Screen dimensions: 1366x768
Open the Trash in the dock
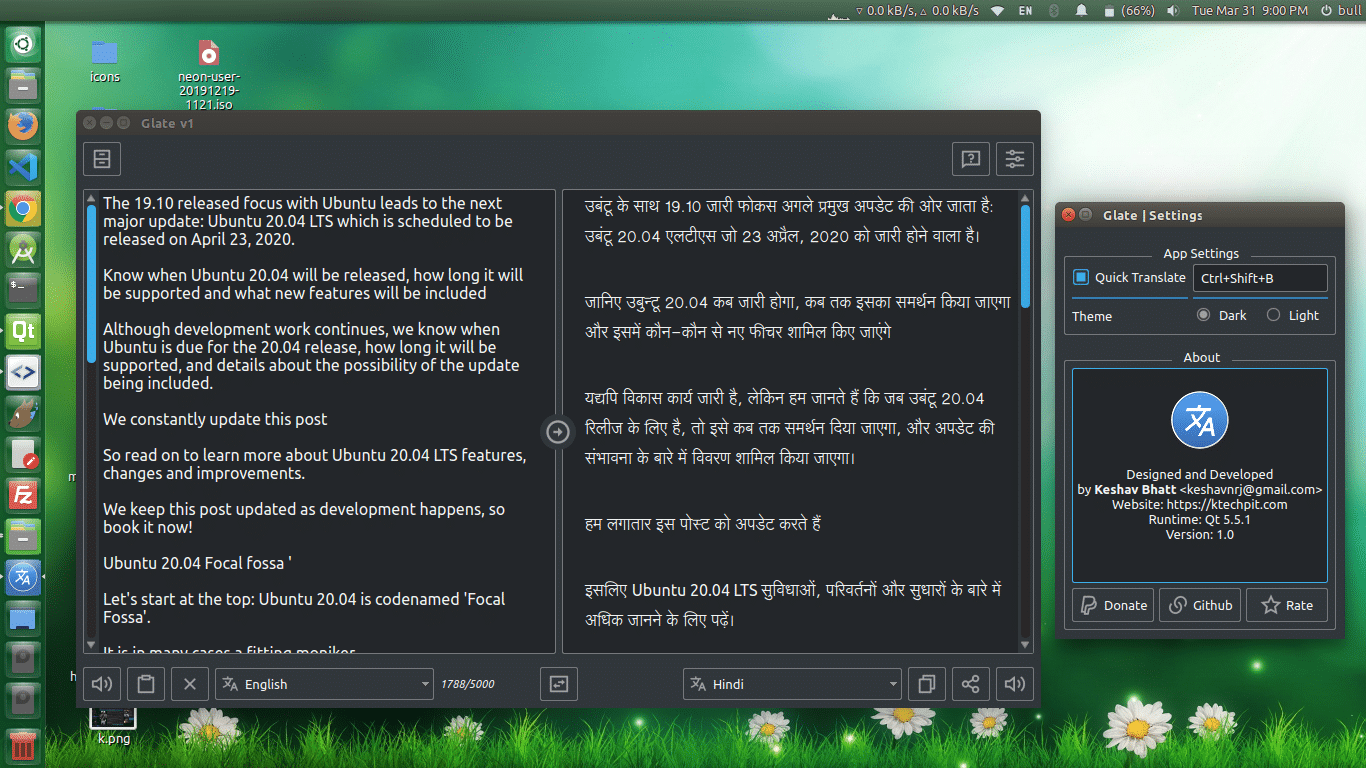pyautogui.click(x=23, y=746)
